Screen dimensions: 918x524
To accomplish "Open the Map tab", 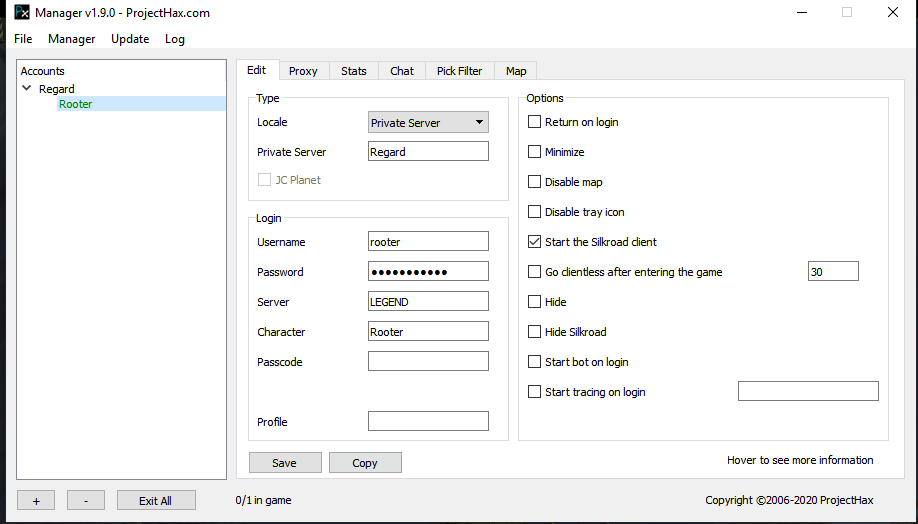I will 516,71.
